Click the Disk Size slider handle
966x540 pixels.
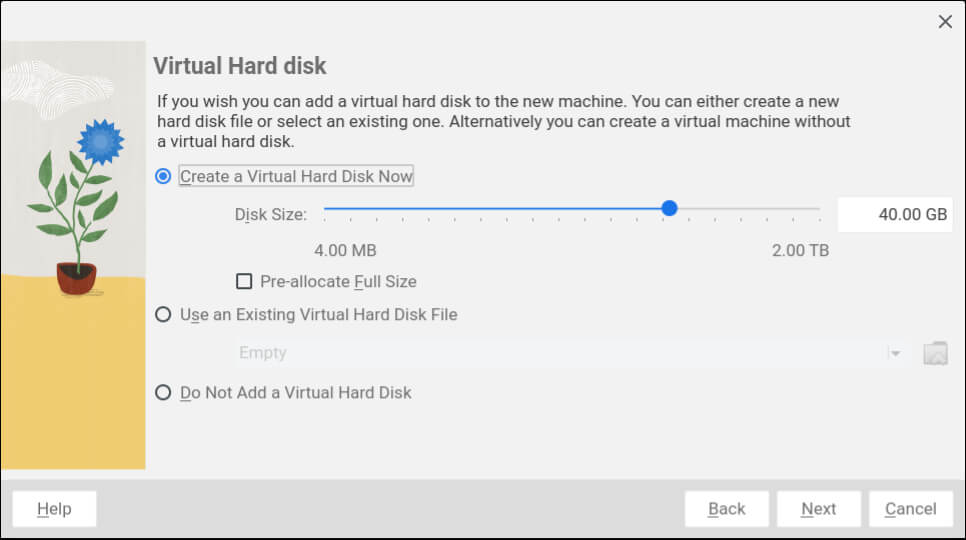[x=670, y=208]
